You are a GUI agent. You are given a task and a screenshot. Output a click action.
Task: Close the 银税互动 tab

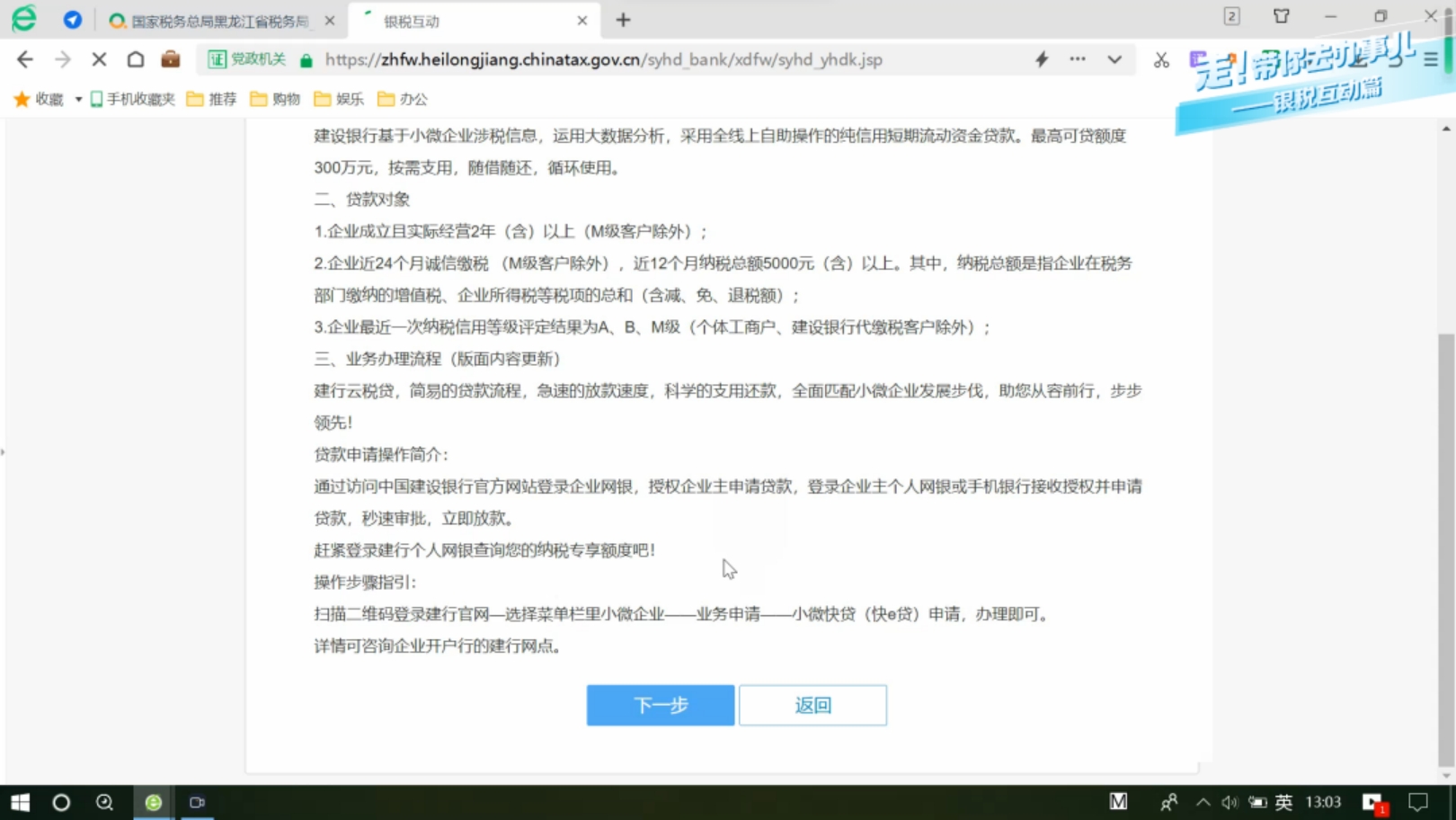tap(582, 21)
